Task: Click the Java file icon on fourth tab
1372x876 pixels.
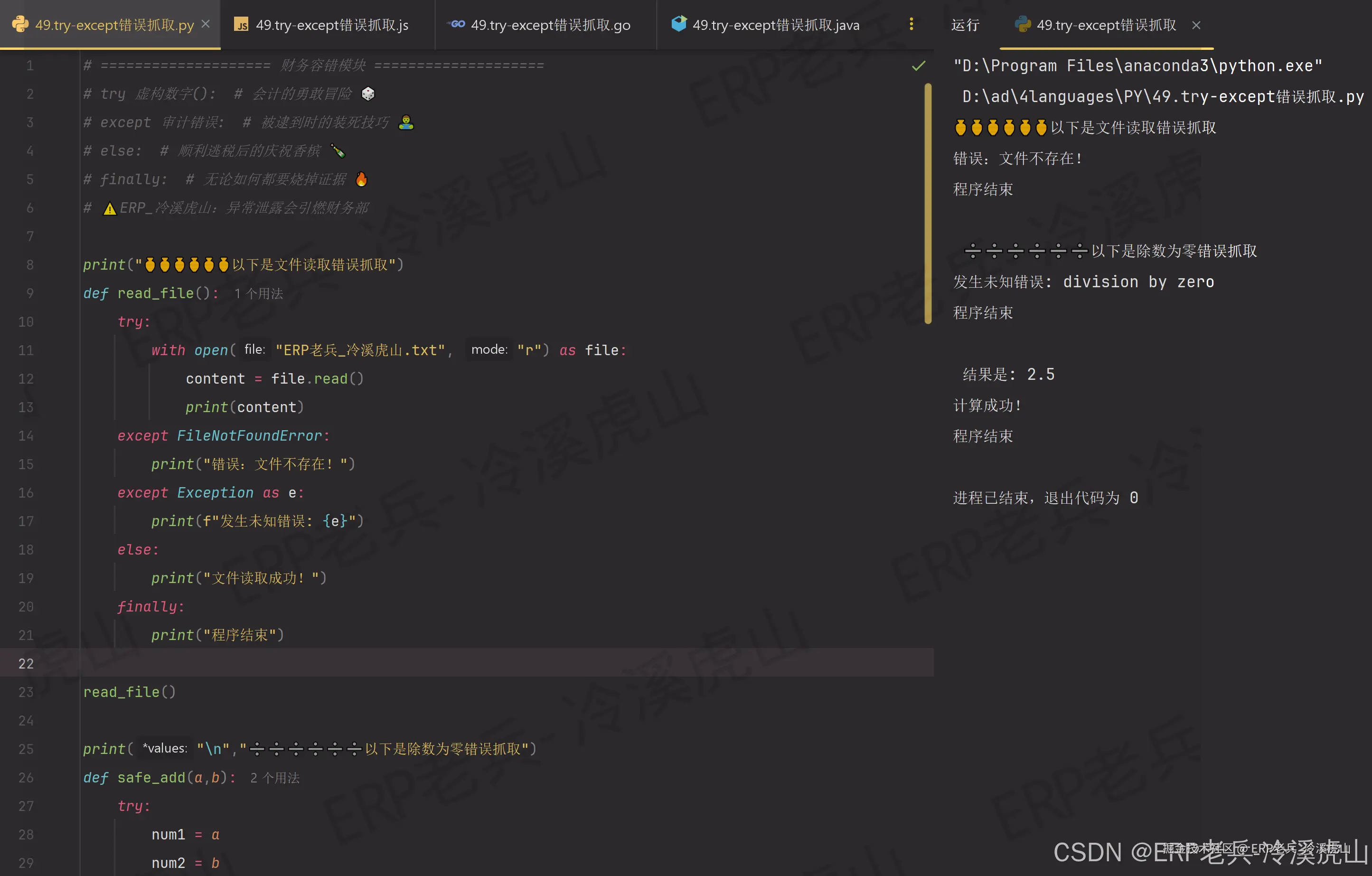Action: (x=678, y=24)
